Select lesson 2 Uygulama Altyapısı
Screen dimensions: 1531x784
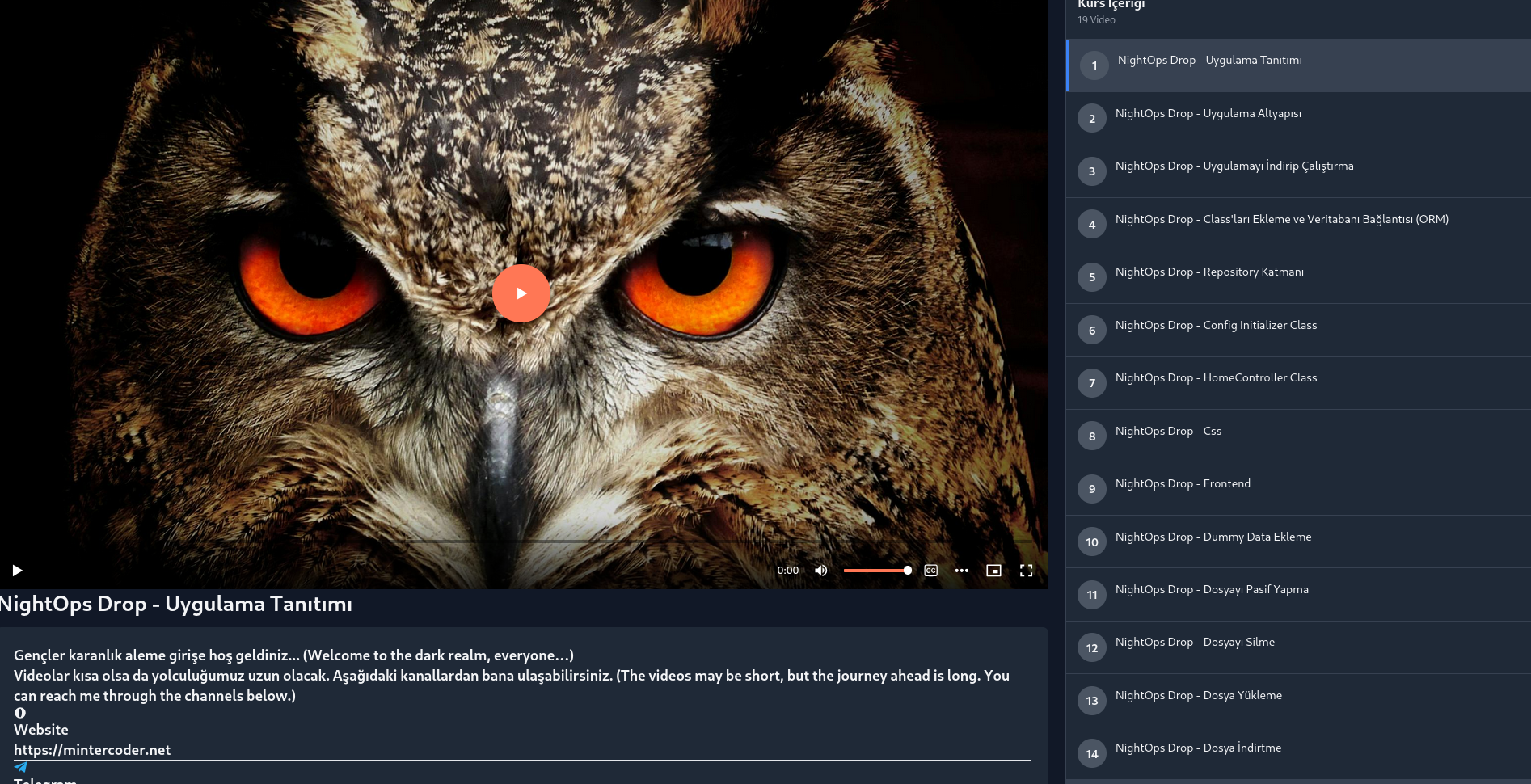point(1298,119)
